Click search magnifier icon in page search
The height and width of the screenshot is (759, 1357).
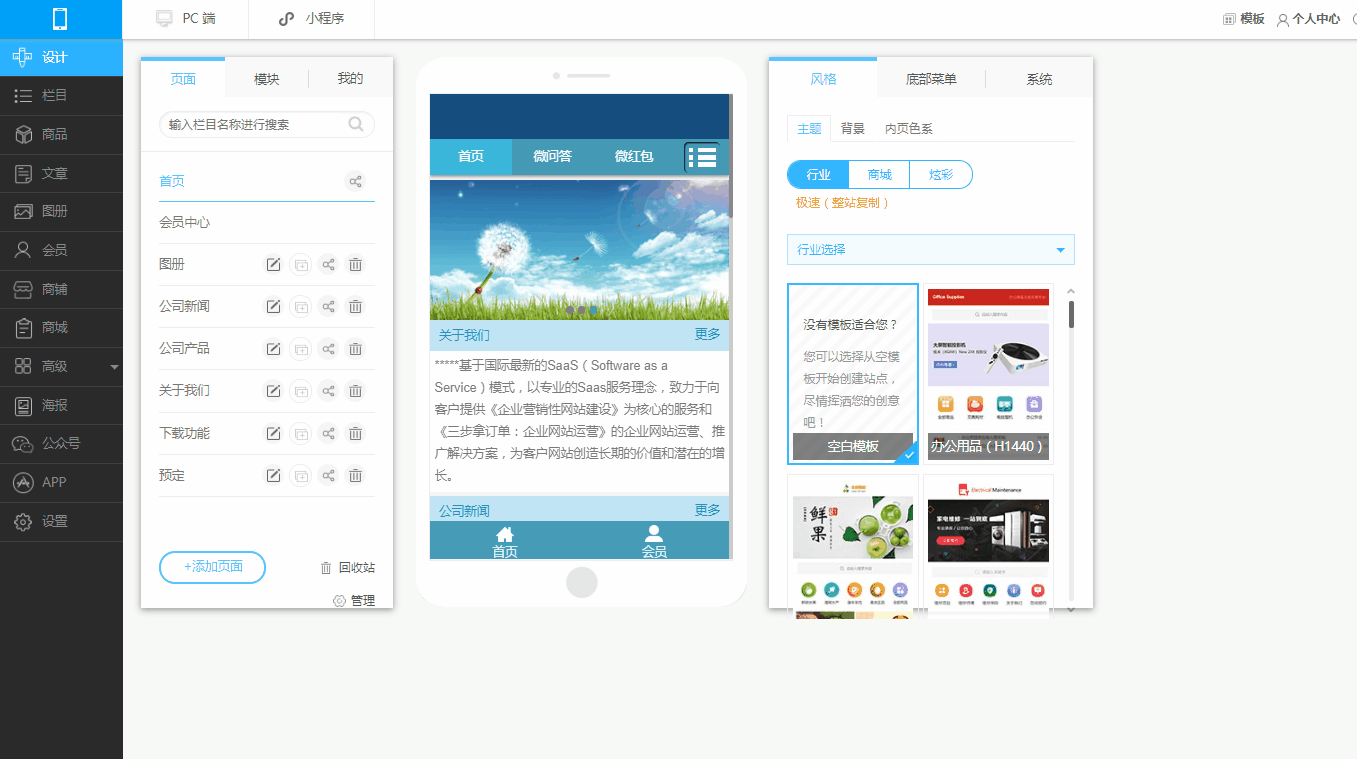[356, 125]
